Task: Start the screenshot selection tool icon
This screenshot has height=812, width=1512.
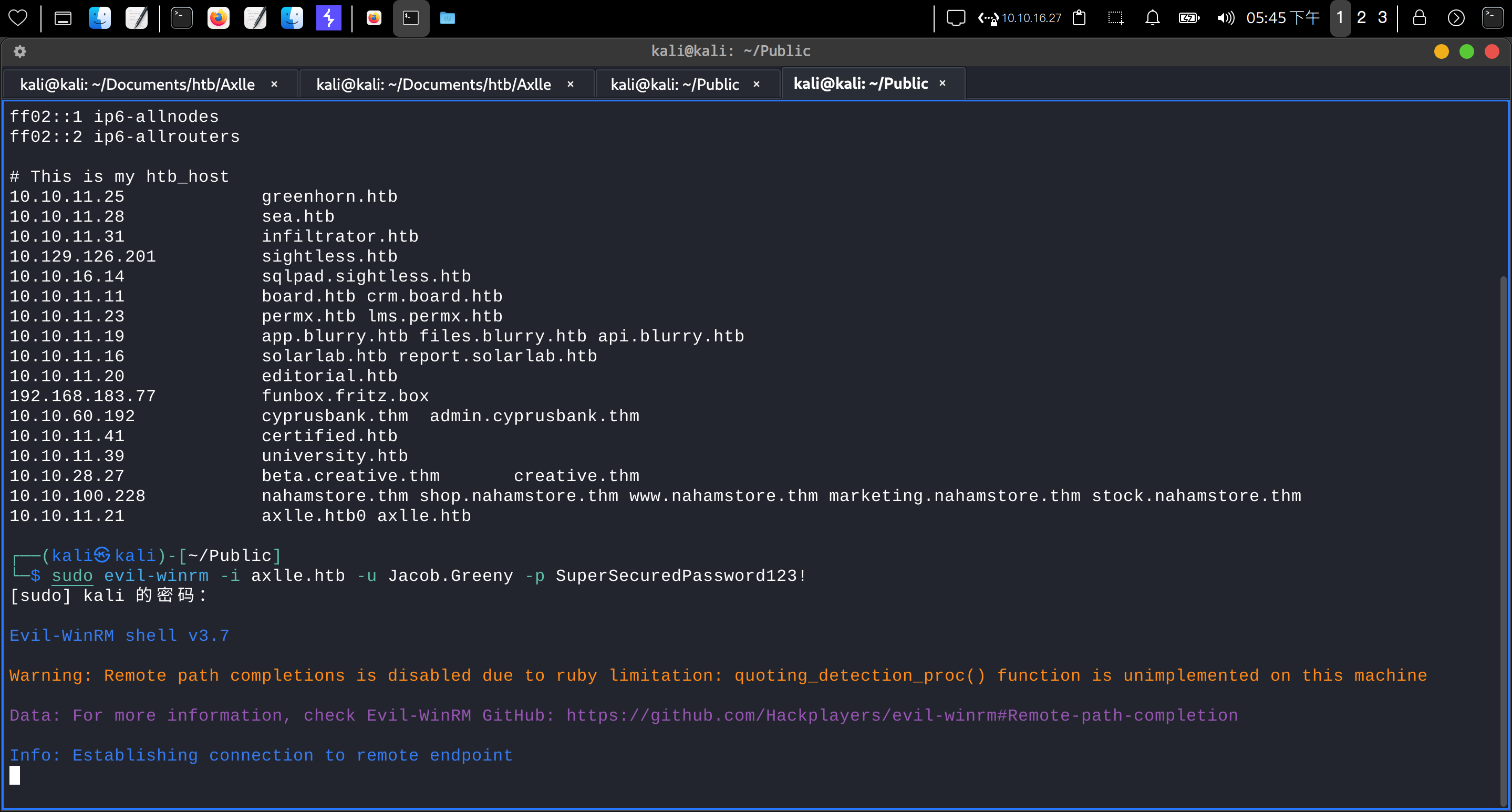Action: tap(1115, 18)
